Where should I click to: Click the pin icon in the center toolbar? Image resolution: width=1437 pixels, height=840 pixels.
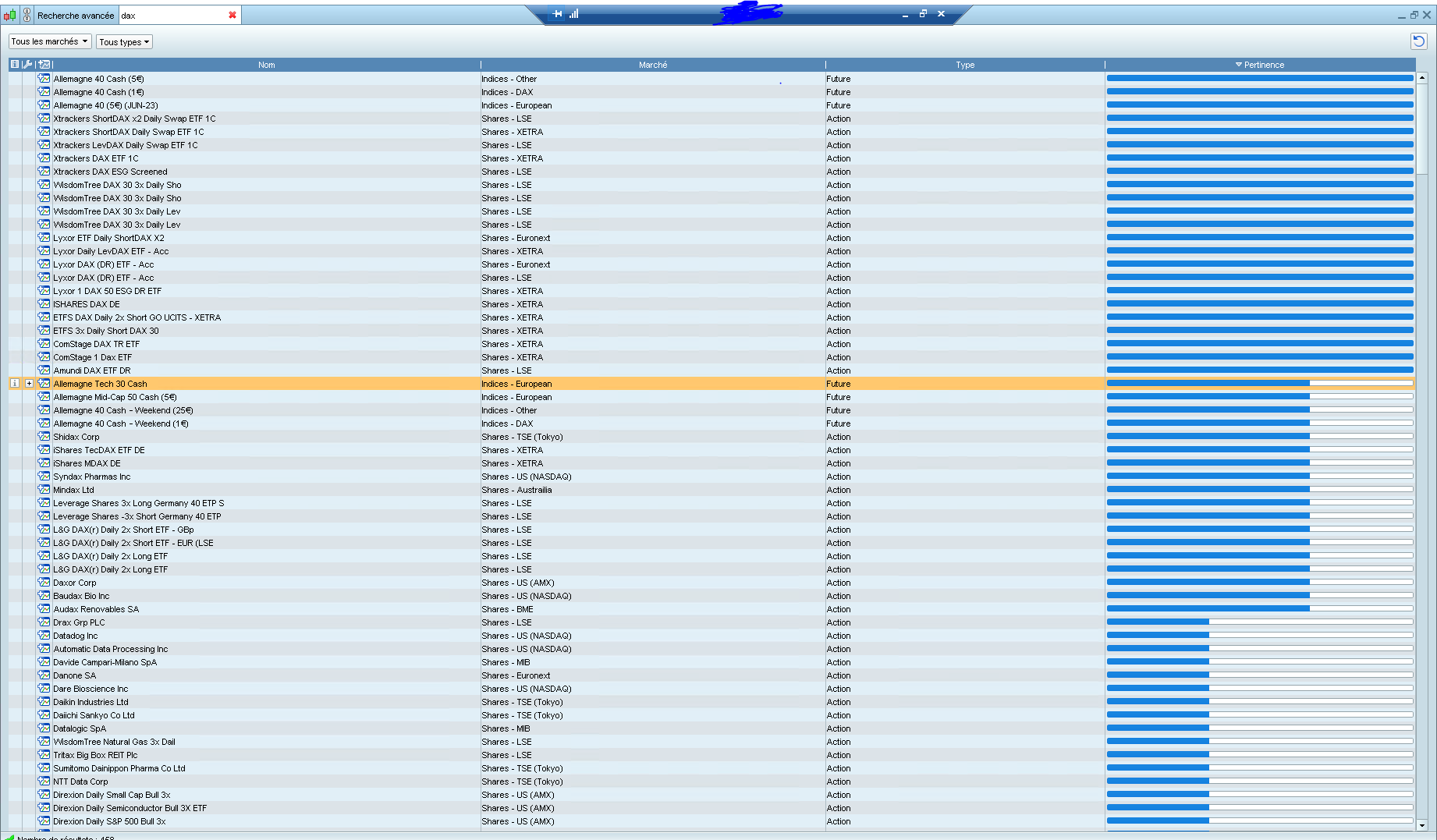(557, 14)
